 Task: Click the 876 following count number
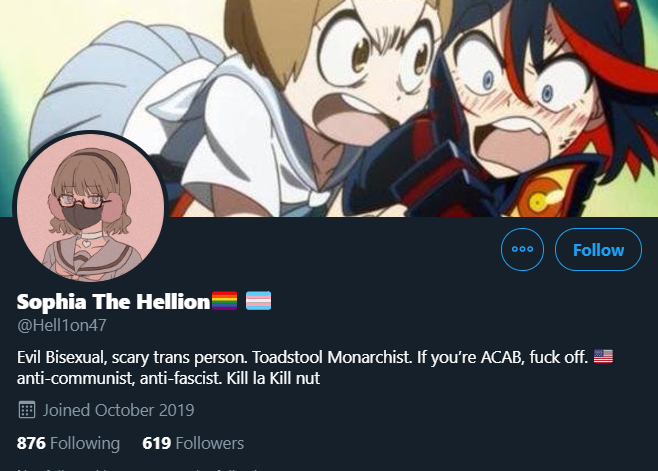point(31,443)
